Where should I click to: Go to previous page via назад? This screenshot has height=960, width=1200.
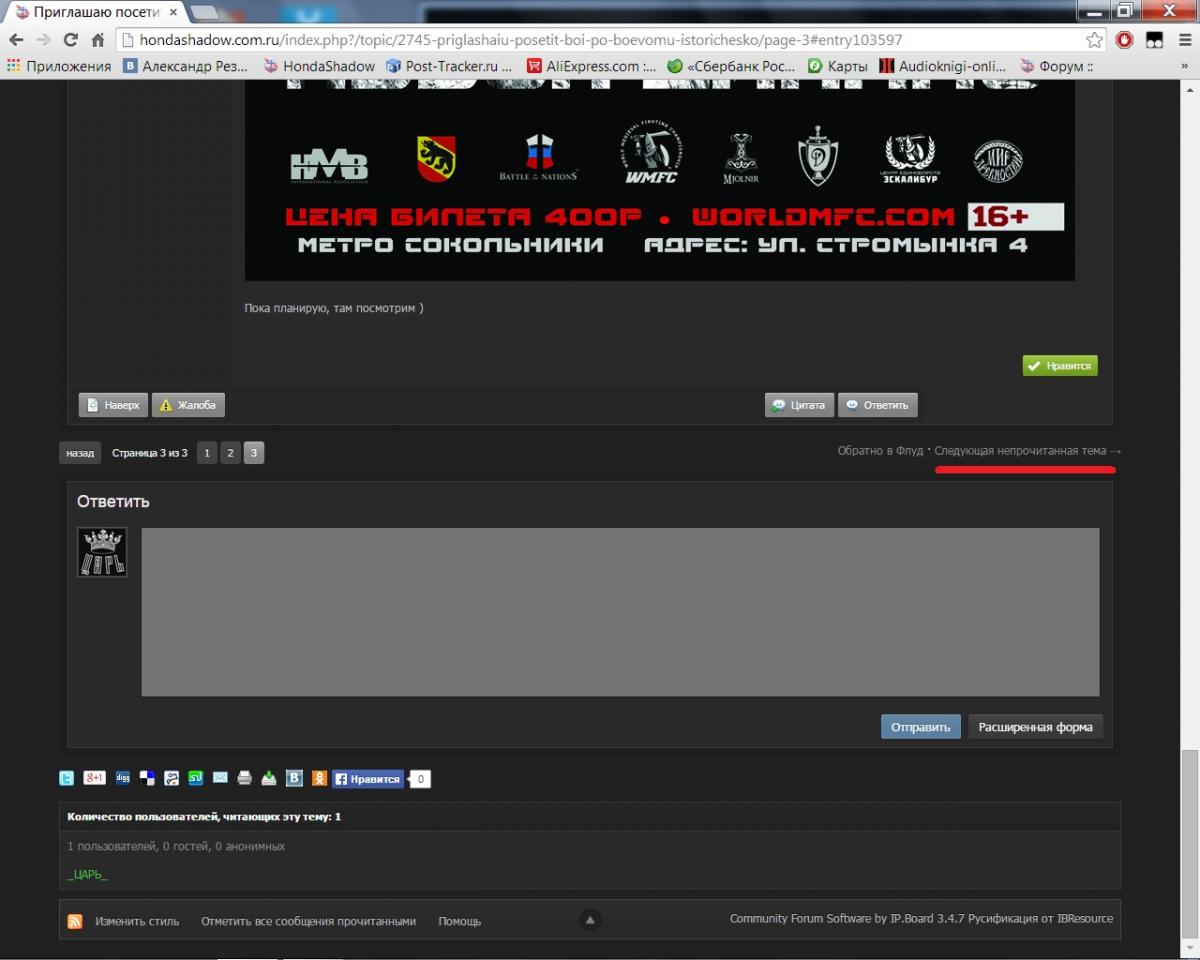(x=80, y=453)
